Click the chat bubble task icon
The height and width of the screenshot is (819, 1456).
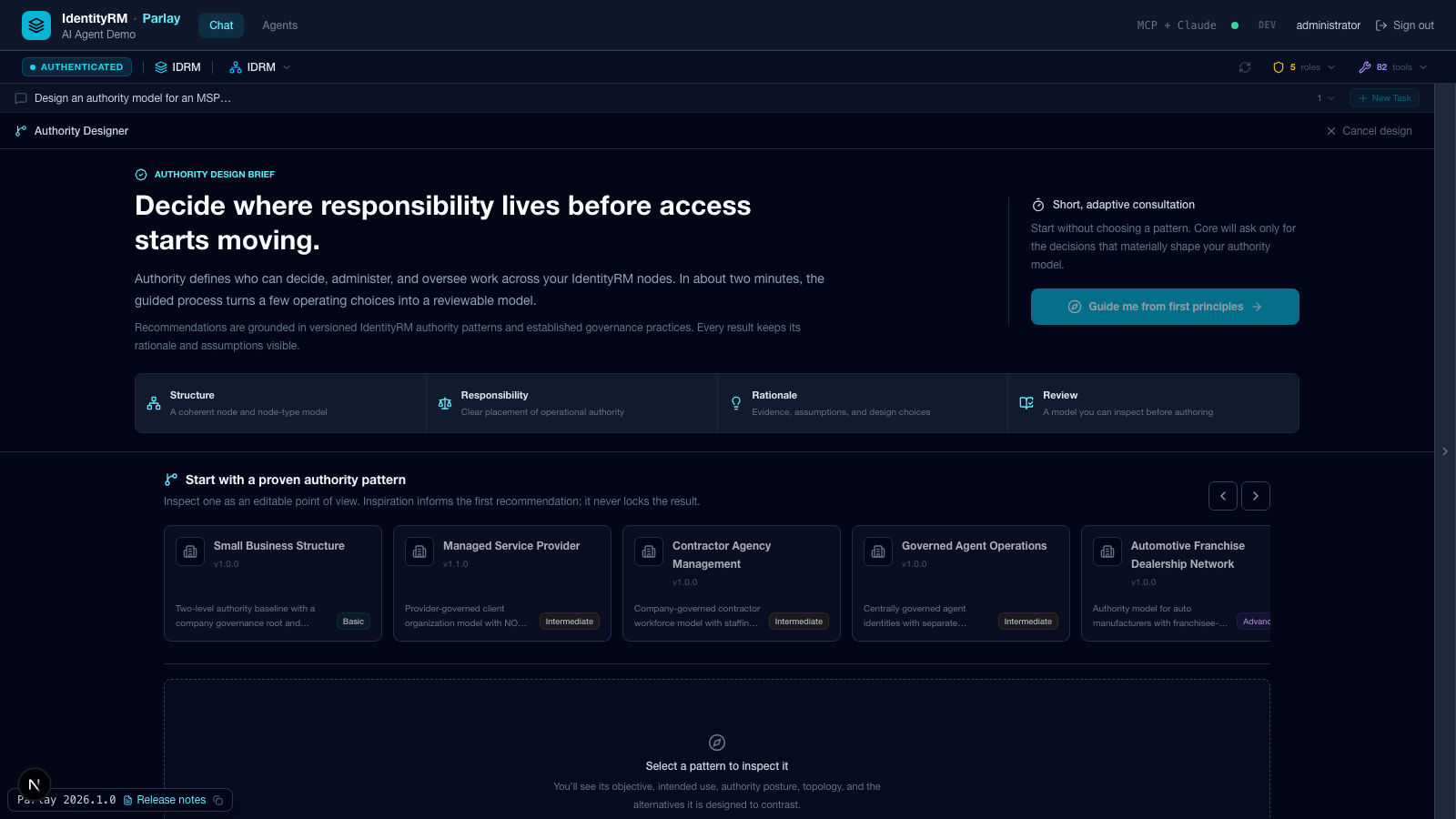click(21, 98)
